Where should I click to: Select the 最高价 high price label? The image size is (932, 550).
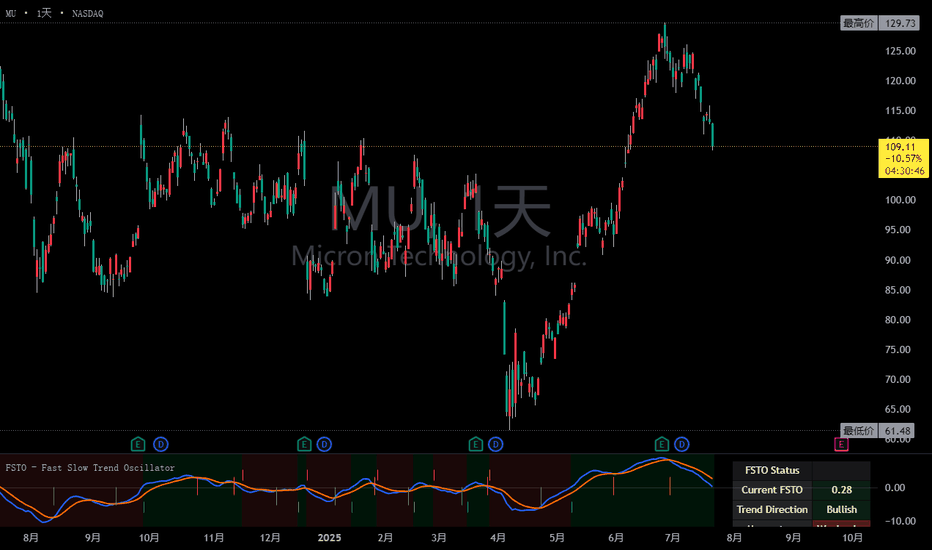tap(859, 23)
